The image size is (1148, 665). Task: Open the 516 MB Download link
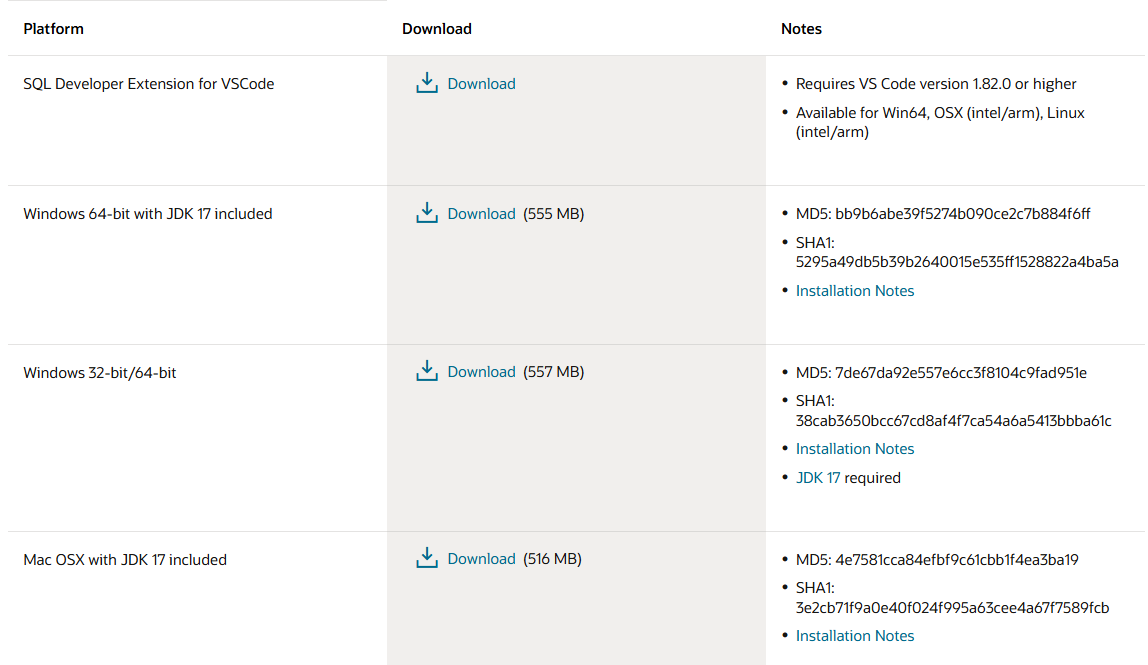click(x=481, y=559)
